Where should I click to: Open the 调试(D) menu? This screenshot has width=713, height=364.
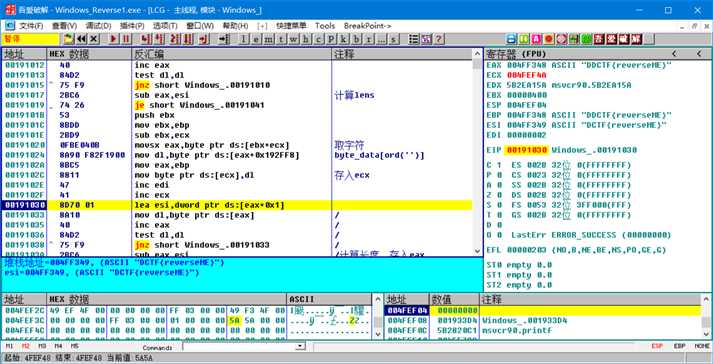point(98,26)
